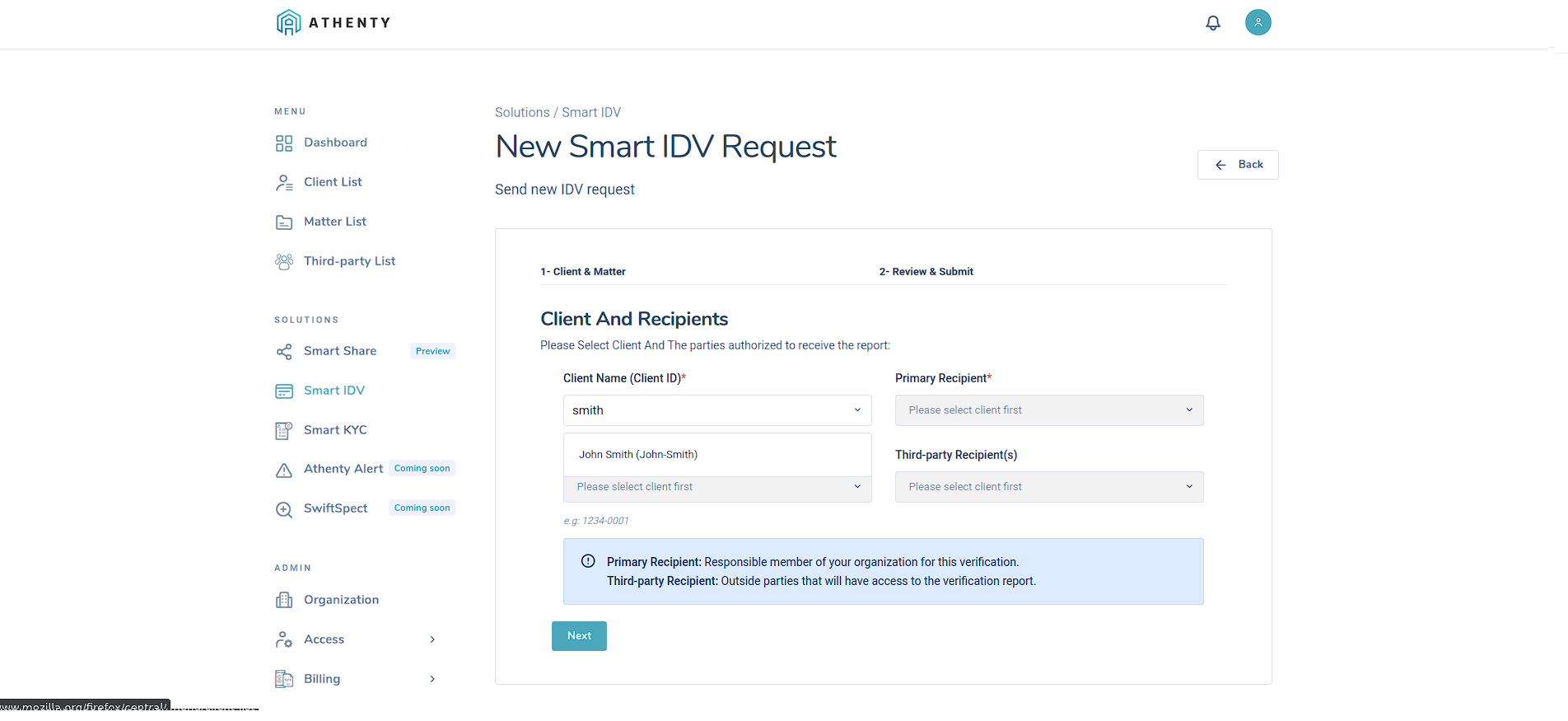
Task: Expand the Access submenu chevron
Action: coord(432,639)
